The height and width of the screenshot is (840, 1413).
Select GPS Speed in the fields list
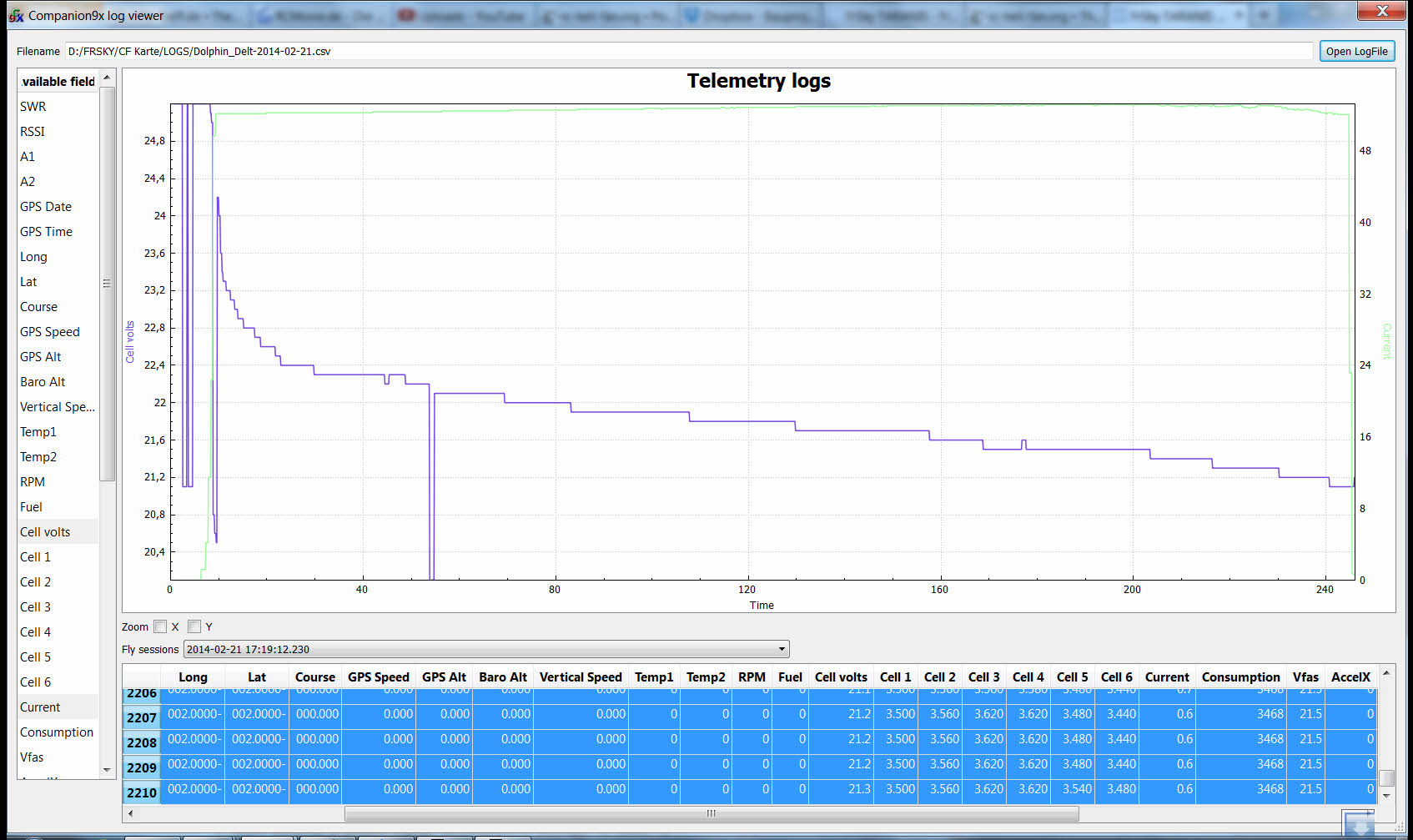(x=50, y=332)
